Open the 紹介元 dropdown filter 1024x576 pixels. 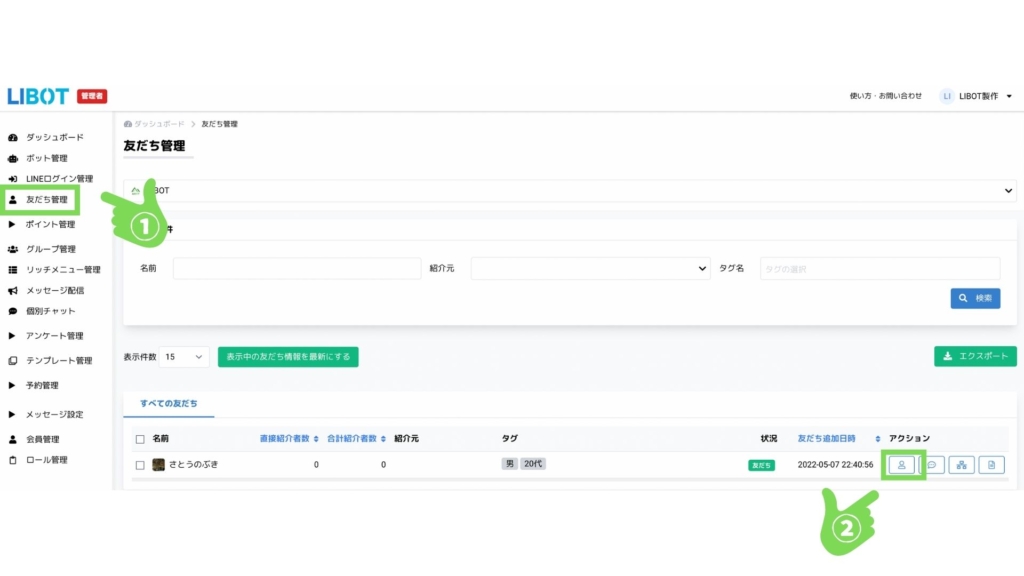(590, 269)
